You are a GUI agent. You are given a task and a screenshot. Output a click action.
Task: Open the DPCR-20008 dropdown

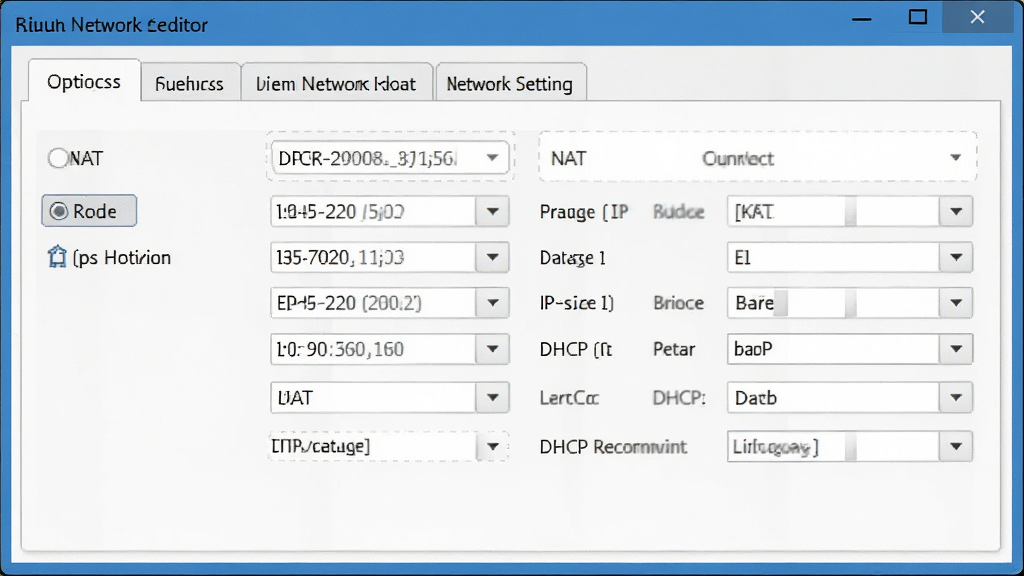390,158
